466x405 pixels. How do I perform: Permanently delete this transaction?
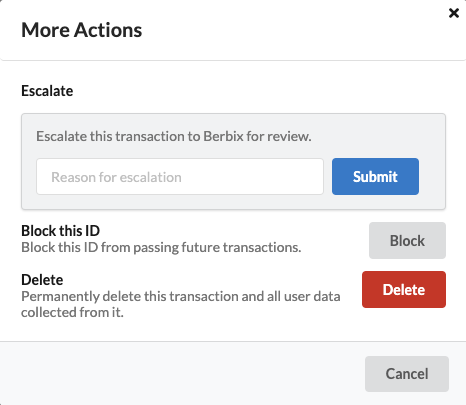click(404, 289)
